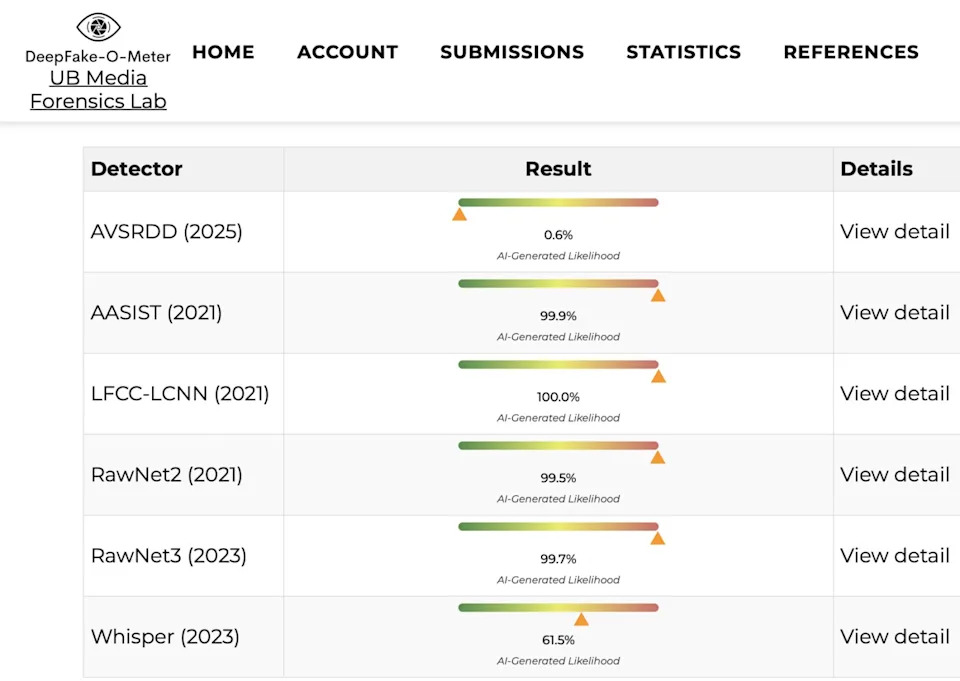
Task: Open the STATISTICS section
Action: 683,52
